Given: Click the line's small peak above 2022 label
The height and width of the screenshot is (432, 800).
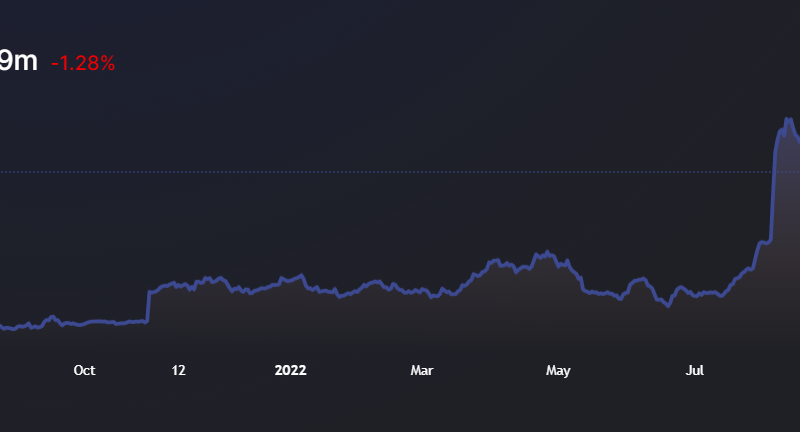Looking at the screenshot, I should point(299,274).
